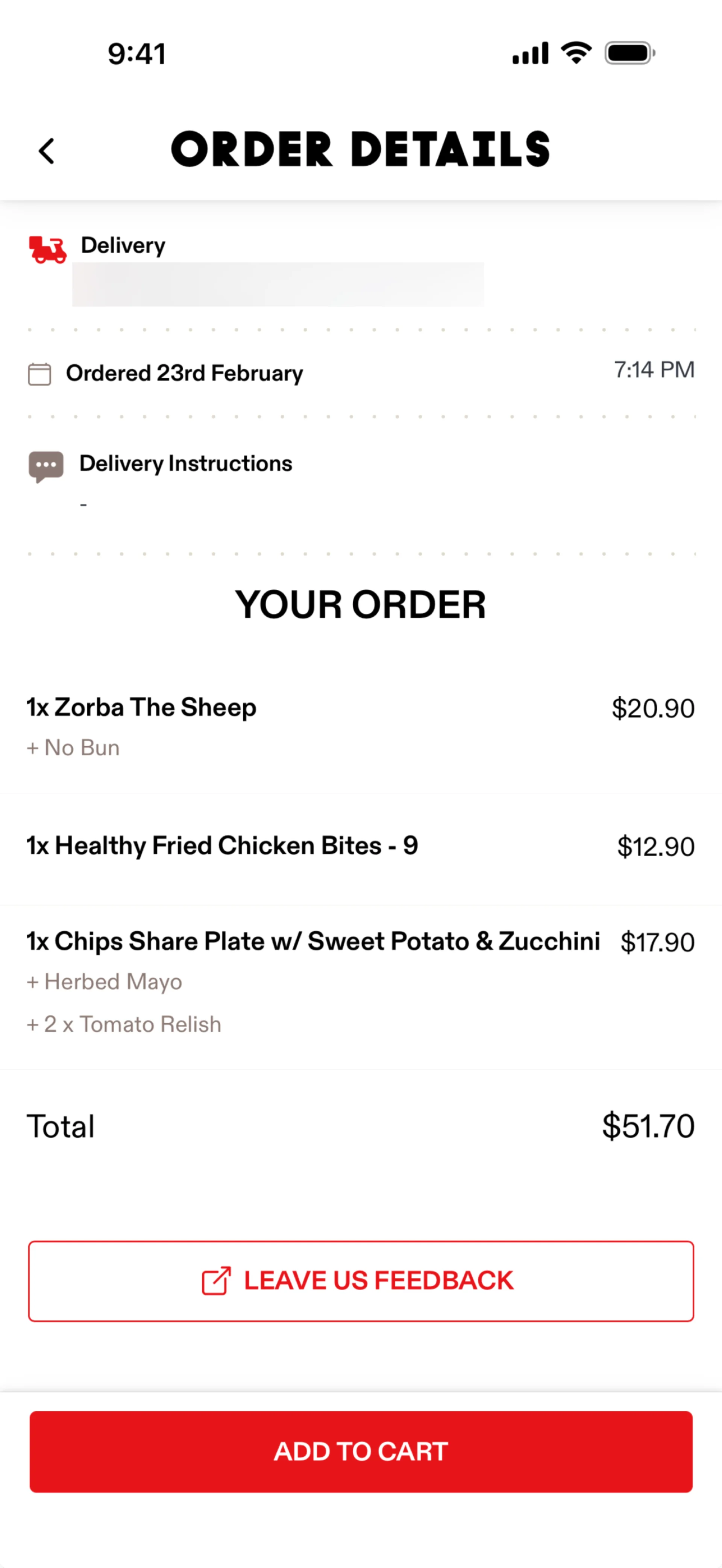Click the external link icon on feedback button
This screenshot has height=1568, width=722.
216,1280
